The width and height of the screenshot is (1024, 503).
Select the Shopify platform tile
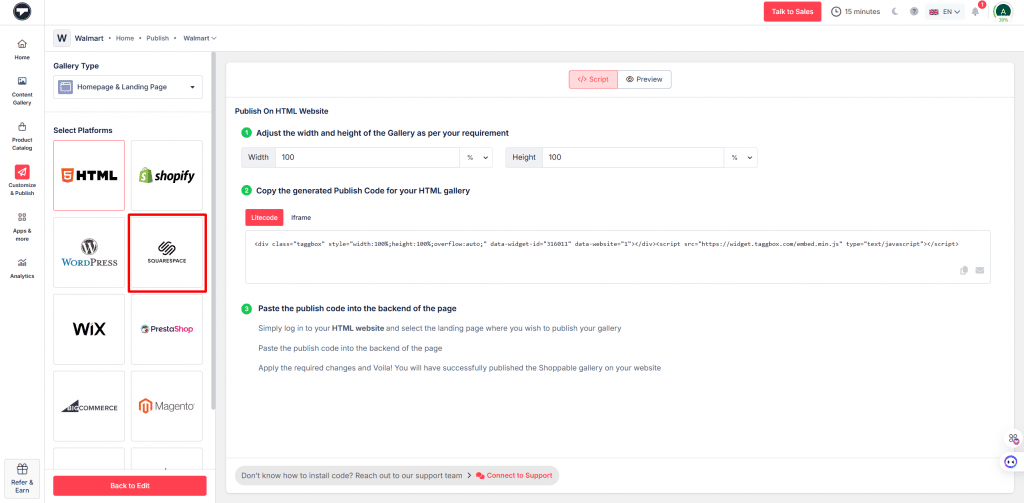click(167, 176)
